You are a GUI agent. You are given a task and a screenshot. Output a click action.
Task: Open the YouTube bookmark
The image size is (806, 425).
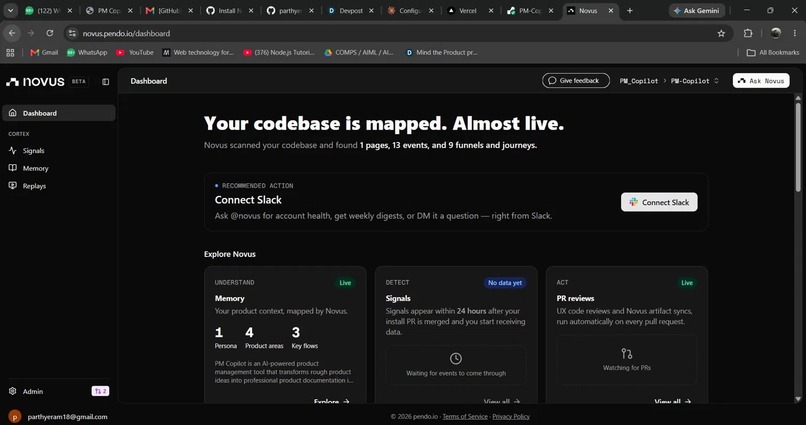tap(135, 52)
